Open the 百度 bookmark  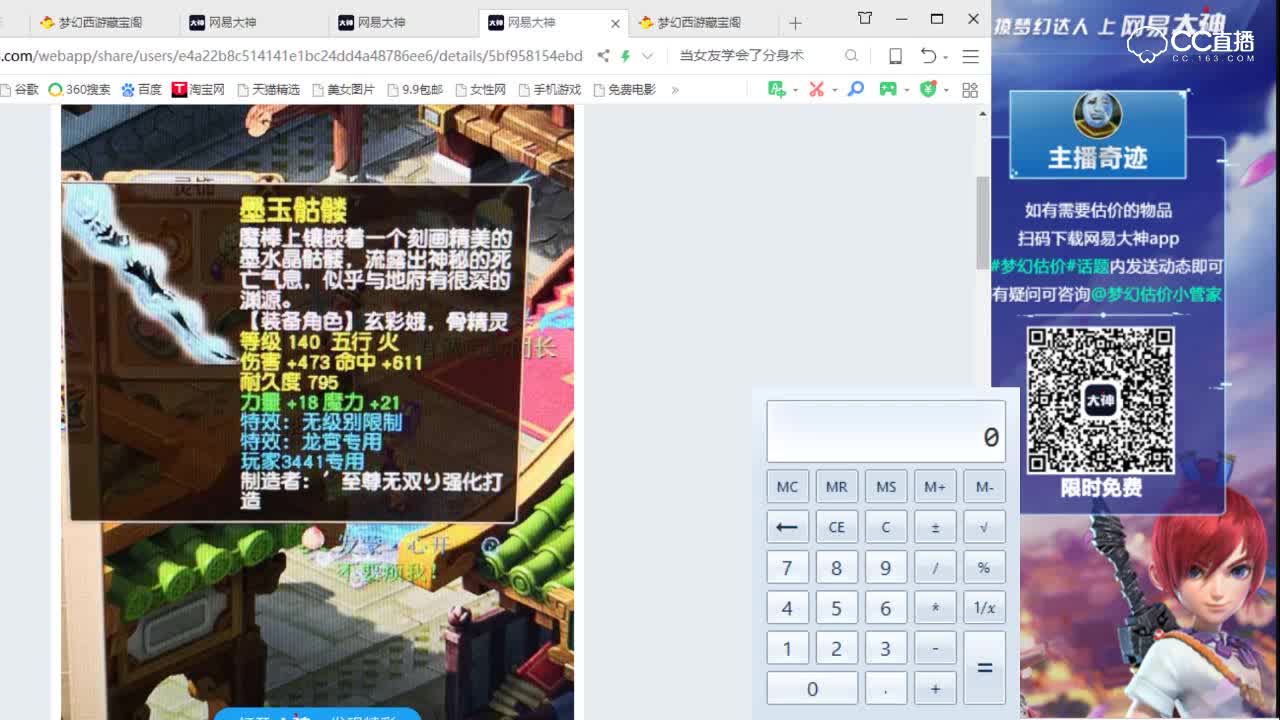[x=141, y=90]
